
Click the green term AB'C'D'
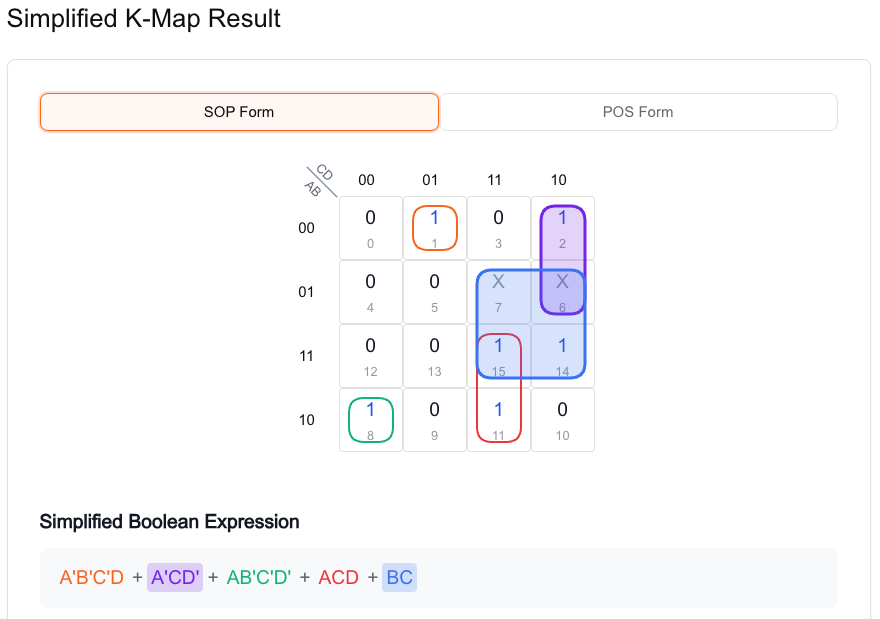(x=259, y=577)
